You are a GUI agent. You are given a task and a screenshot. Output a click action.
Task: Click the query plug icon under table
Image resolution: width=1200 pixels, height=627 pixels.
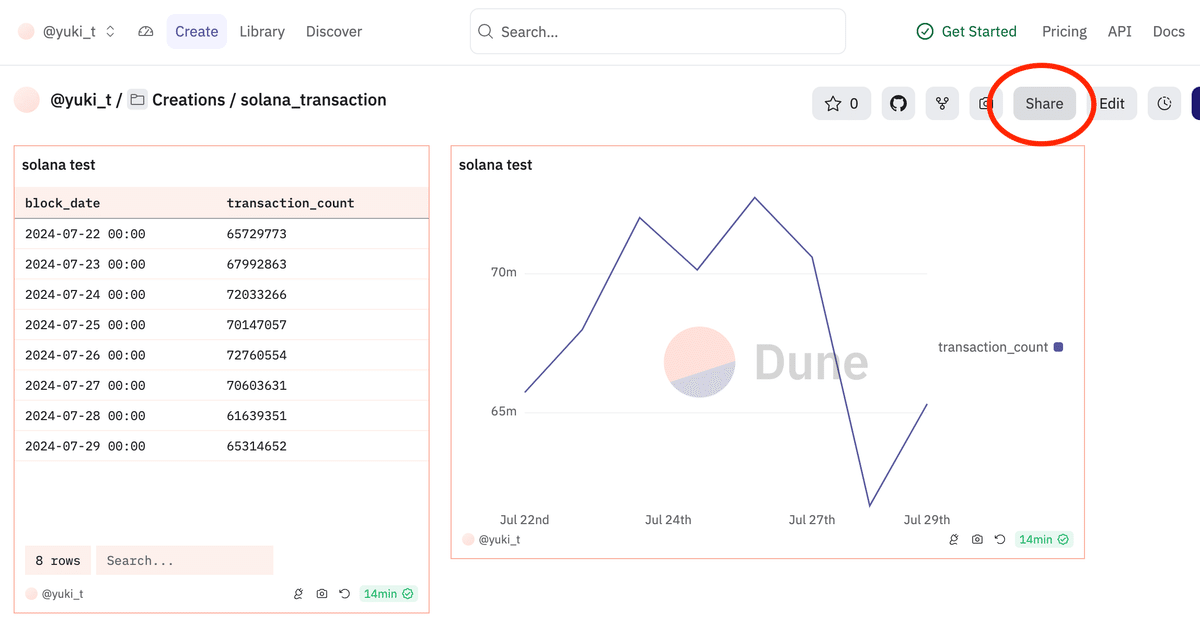[x=298, y=594]
